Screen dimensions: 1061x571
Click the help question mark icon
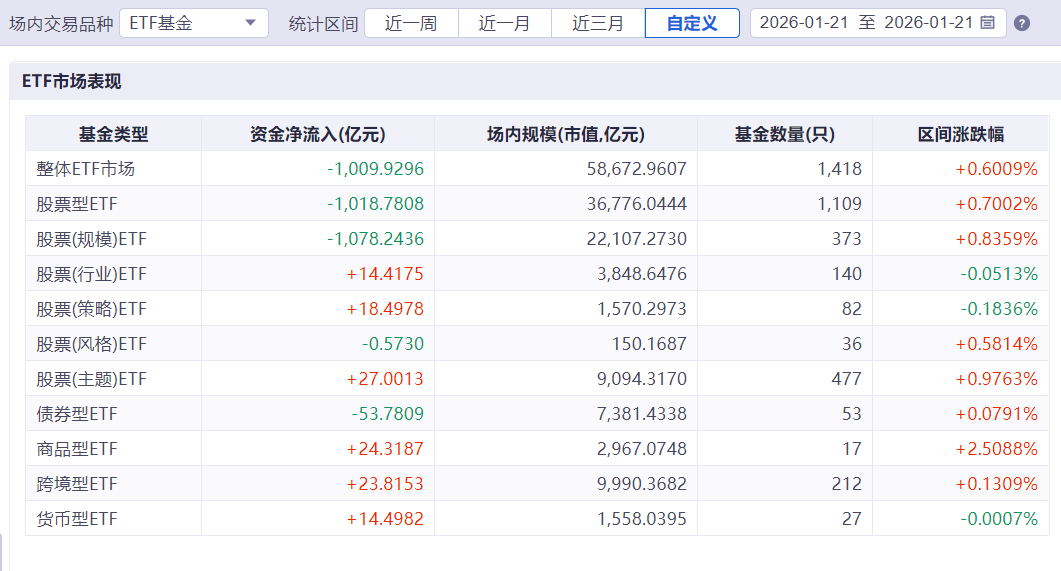(1022, 24)
